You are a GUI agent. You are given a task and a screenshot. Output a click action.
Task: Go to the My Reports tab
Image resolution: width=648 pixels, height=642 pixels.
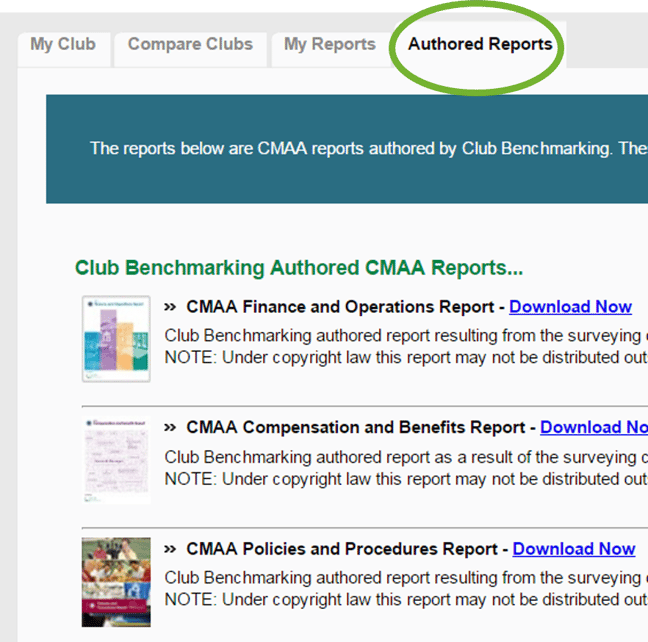tap(329, 45)
